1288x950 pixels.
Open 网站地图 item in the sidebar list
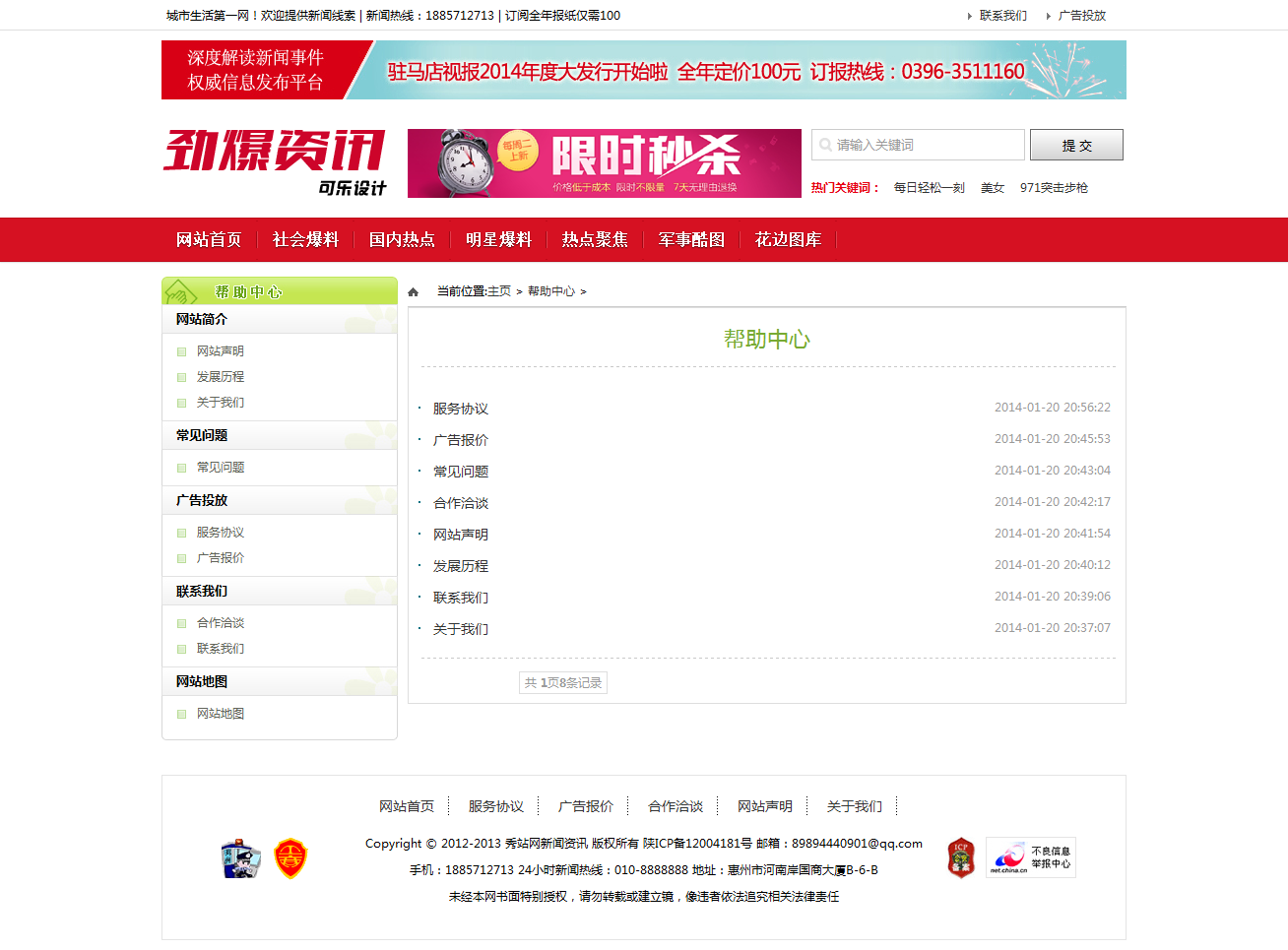tap(221, 714)
